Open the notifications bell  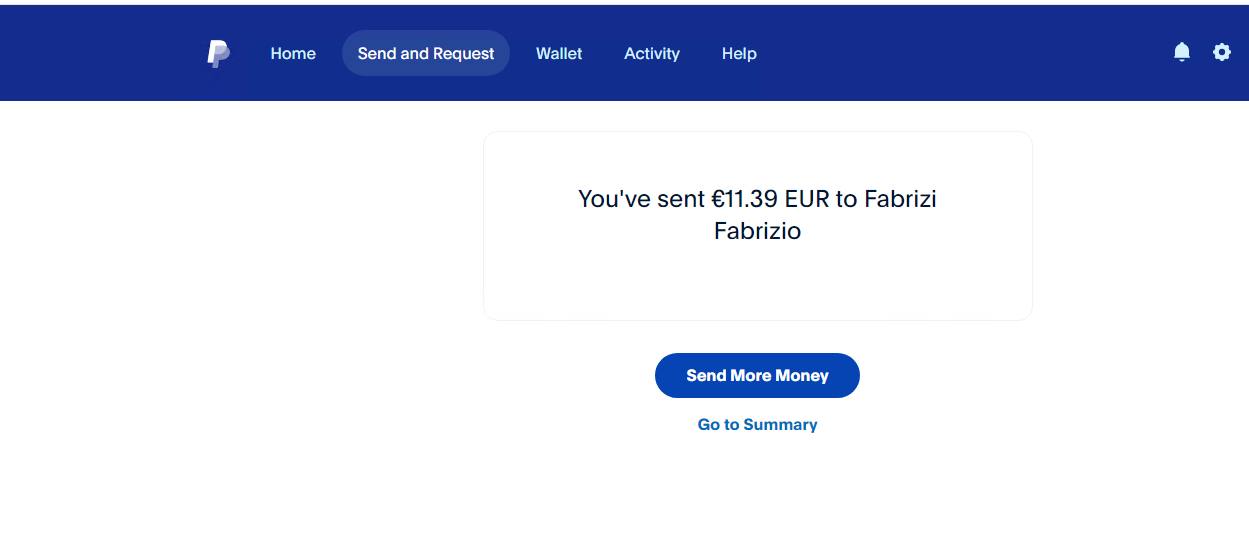tap(1182, 52)
